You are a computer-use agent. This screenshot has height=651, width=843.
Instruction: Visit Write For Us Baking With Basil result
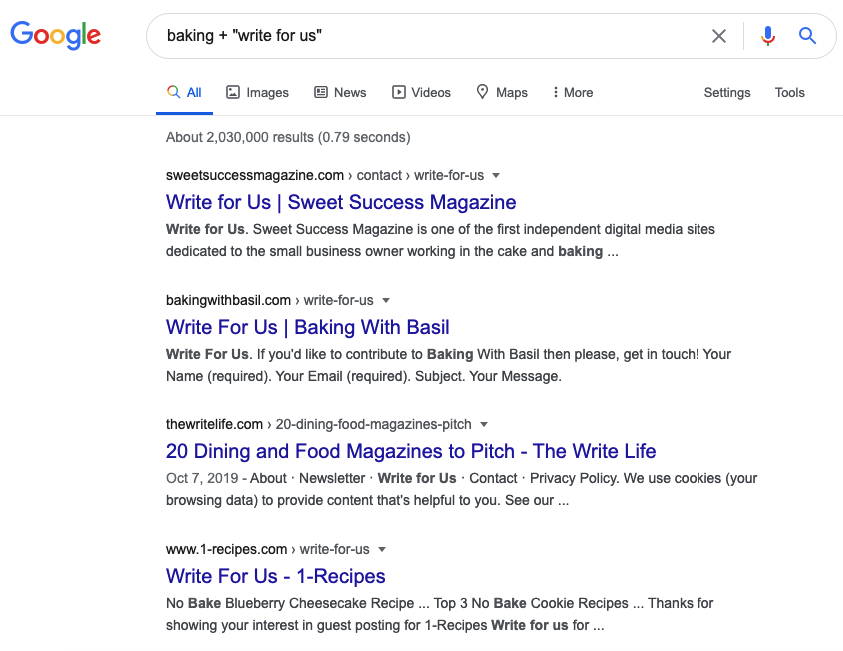pos(308,327)
